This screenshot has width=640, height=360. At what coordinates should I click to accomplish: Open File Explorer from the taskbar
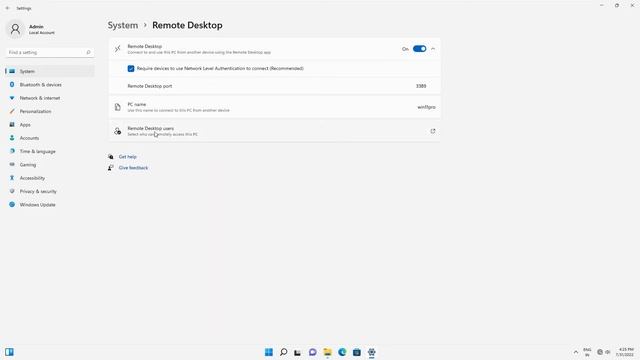327,352
